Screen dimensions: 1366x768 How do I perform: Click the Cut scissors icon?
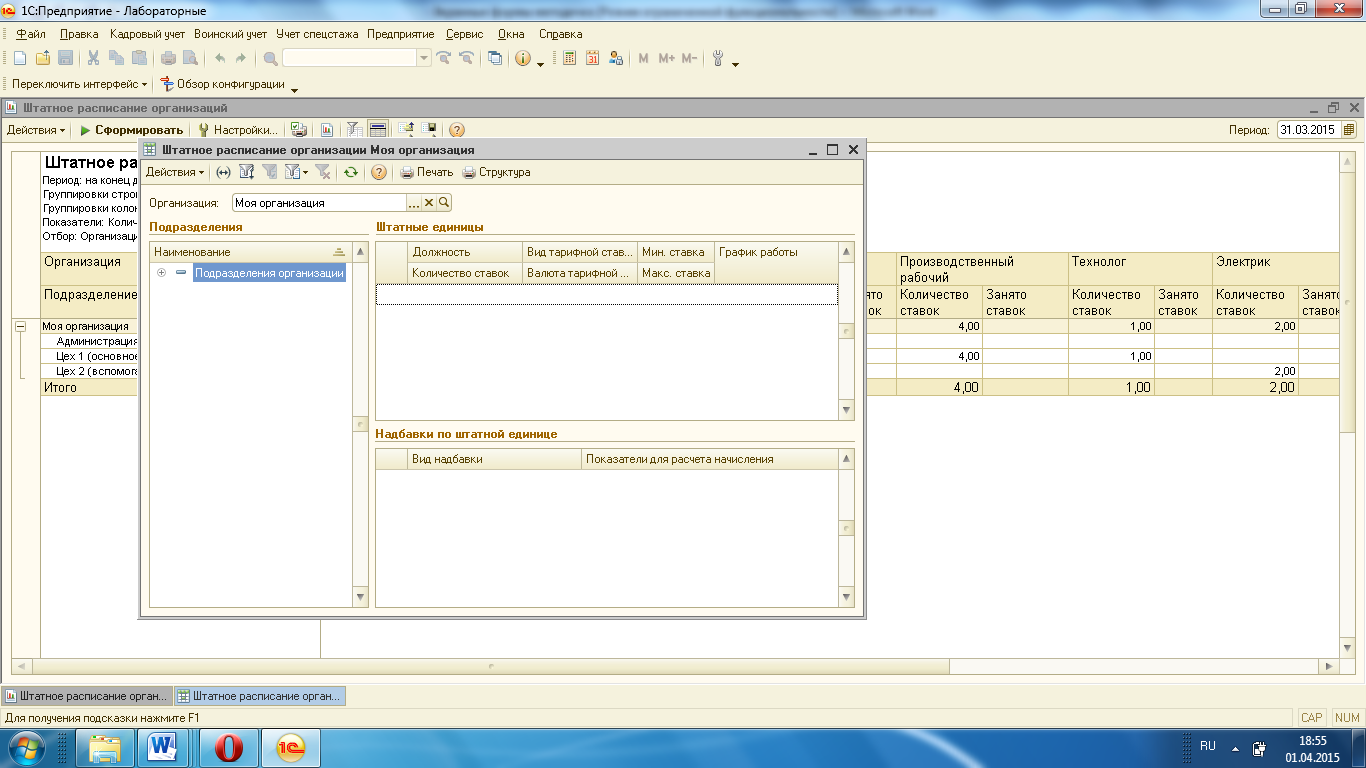[93, 58]
